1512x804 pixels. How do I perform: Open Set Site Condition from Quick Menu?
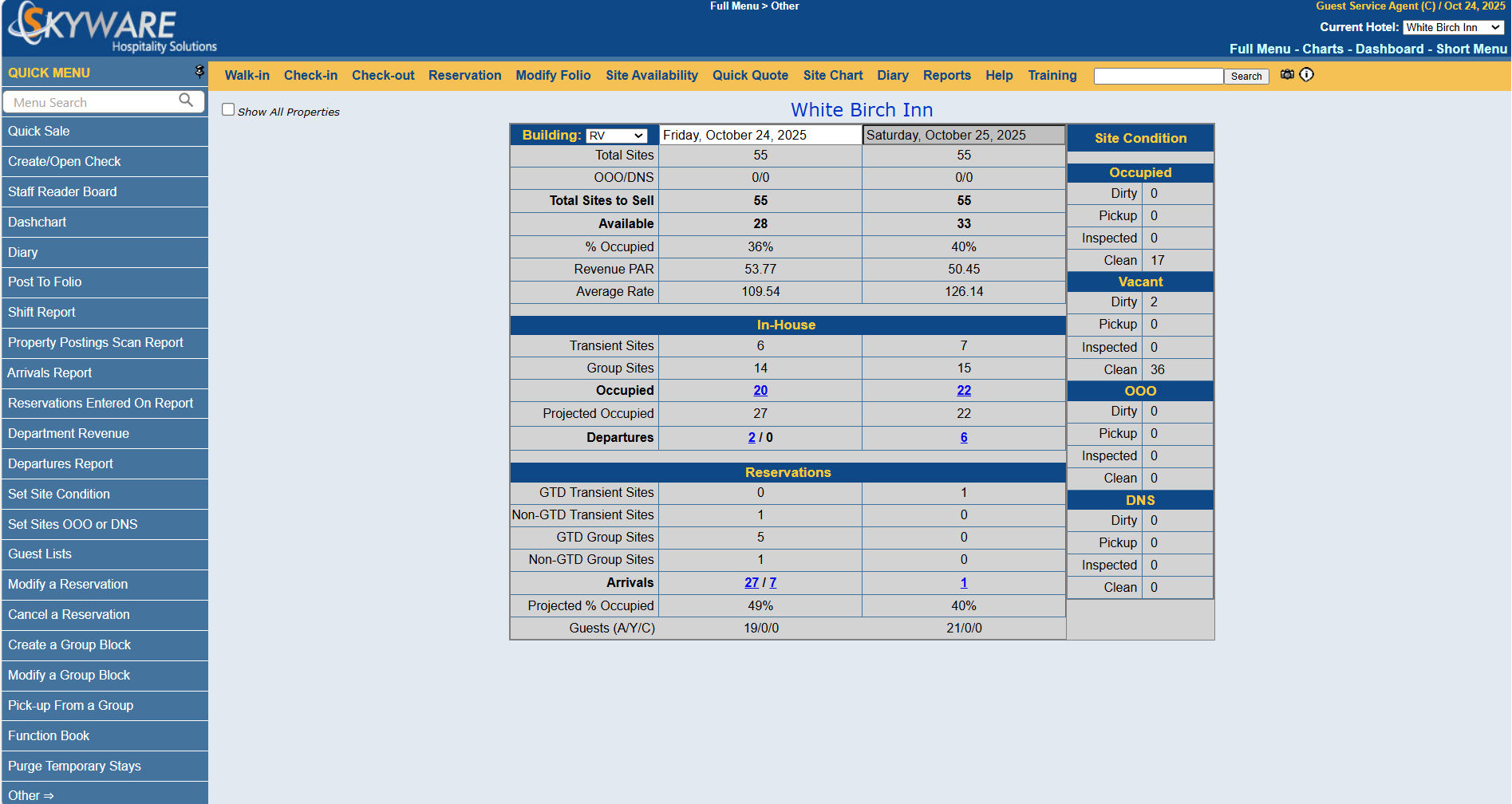tap(59, 494)
